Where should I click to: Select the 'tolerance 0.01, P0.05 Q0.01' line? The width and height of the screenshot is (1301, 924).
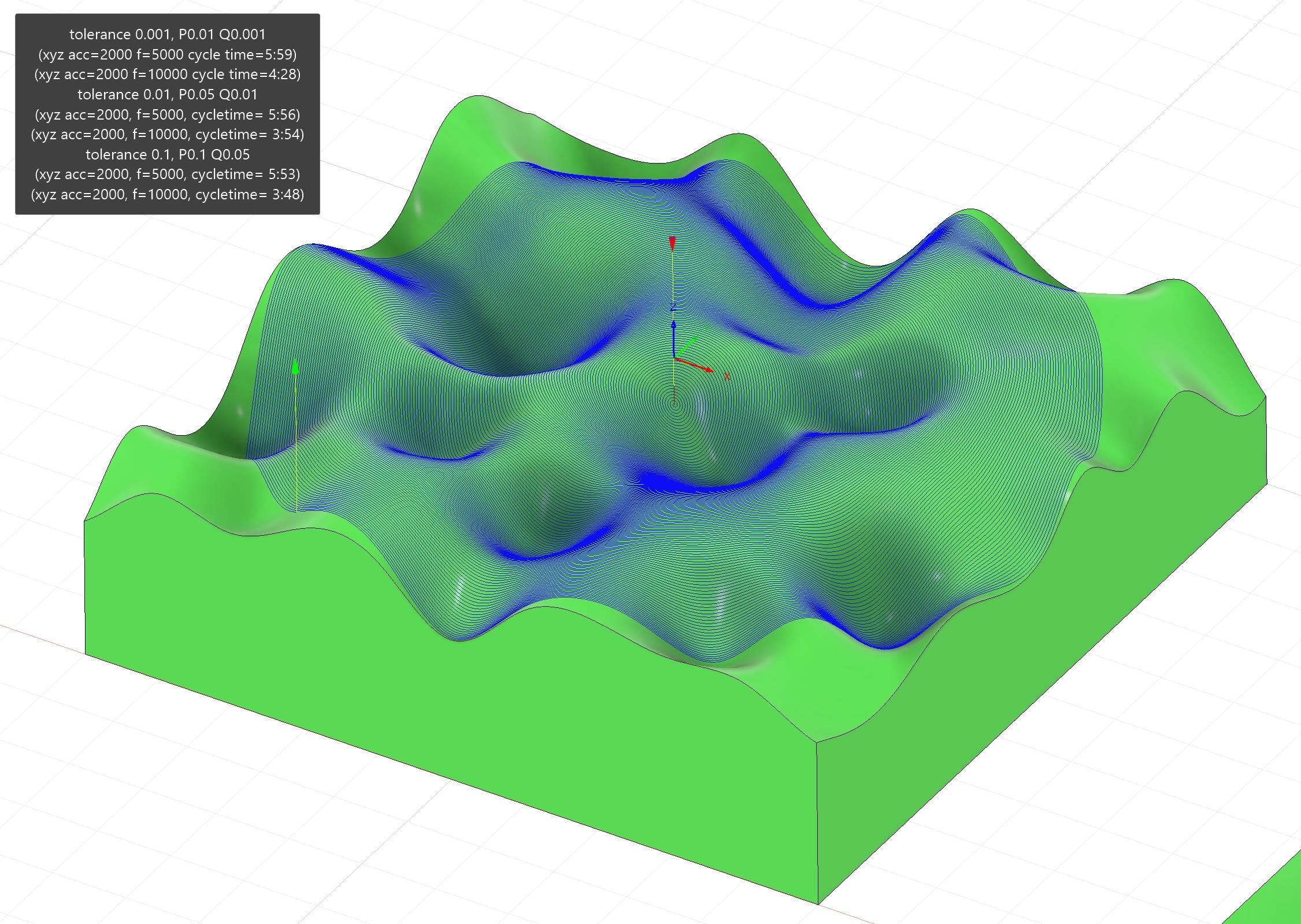(x=168, y=94)
